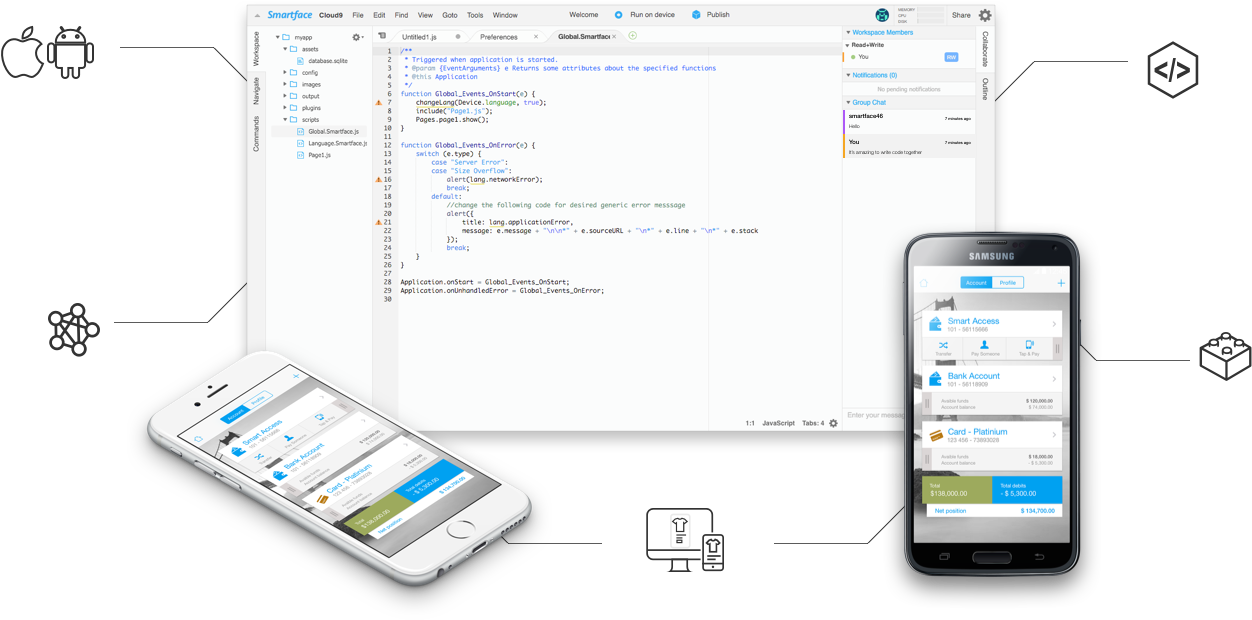Open the Outline side panel
Viewport: 1252px width, 620px height.
(985, 88)
